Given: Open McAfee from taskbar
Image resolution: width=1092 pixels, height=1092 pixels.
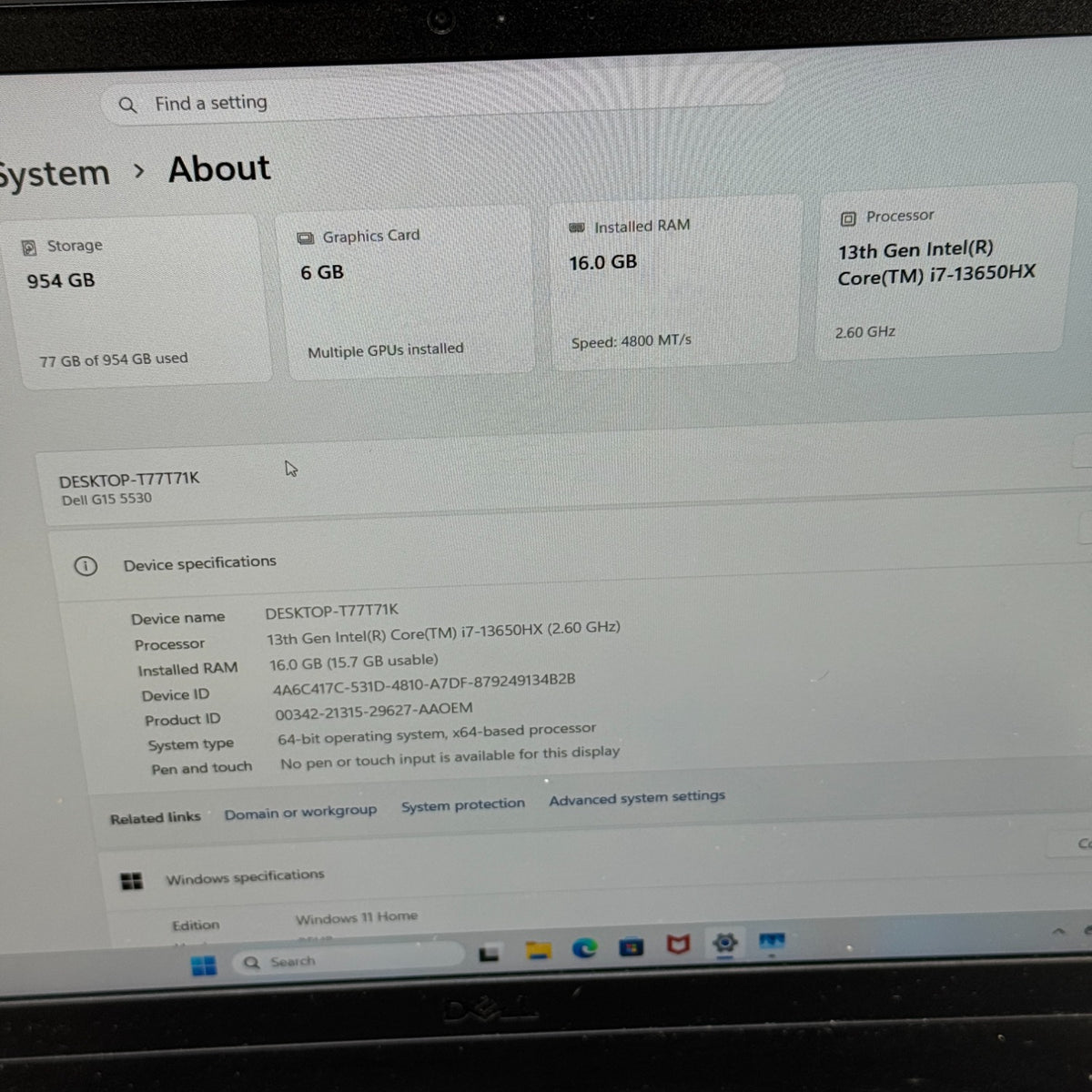Looking at the screenshot, I should 678,945.
